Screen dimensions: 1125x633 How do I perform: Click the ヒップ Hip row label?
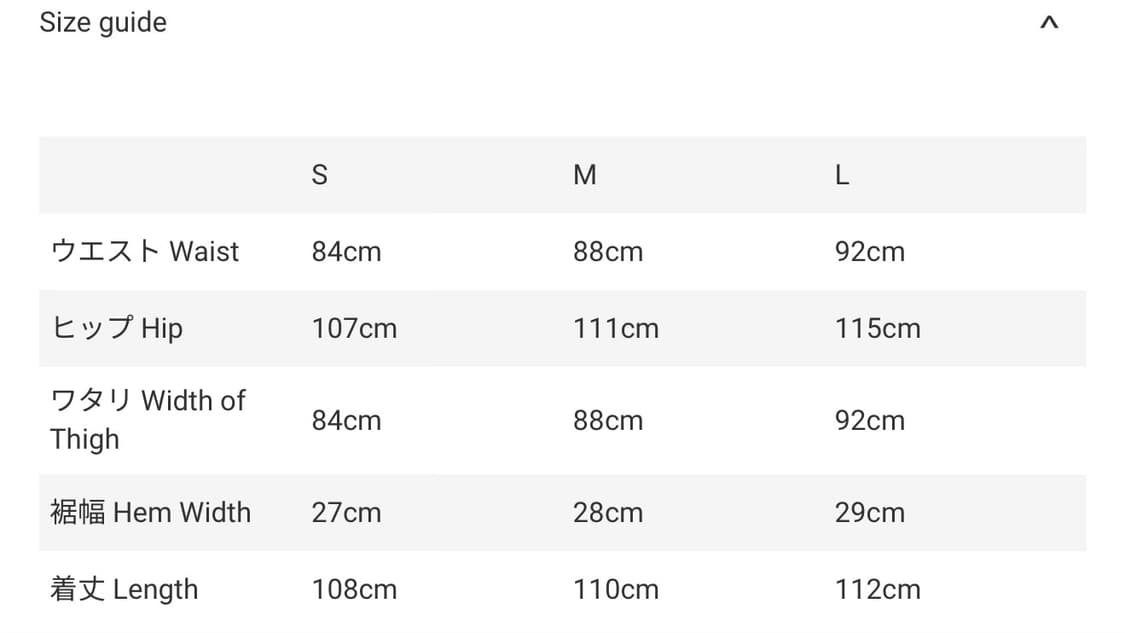click(116, 328)
